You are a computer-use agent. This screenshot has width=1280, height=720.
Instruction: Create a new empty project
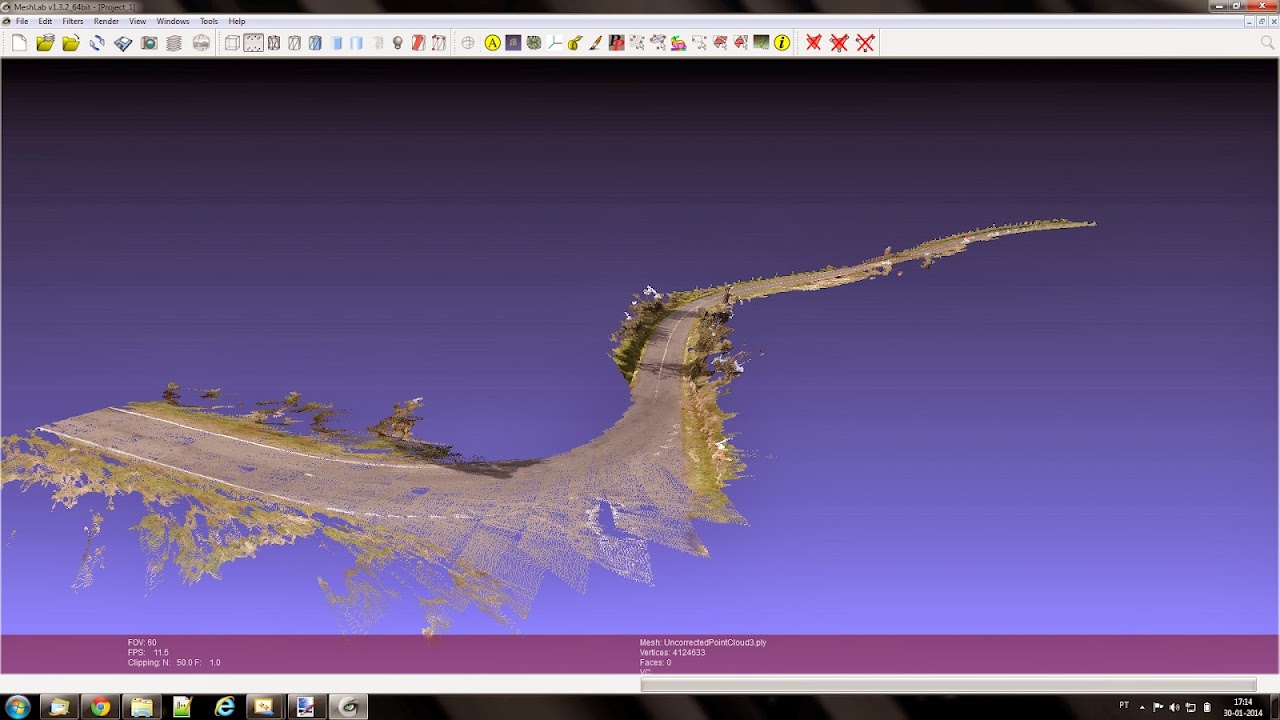click(x=19, y=43)
